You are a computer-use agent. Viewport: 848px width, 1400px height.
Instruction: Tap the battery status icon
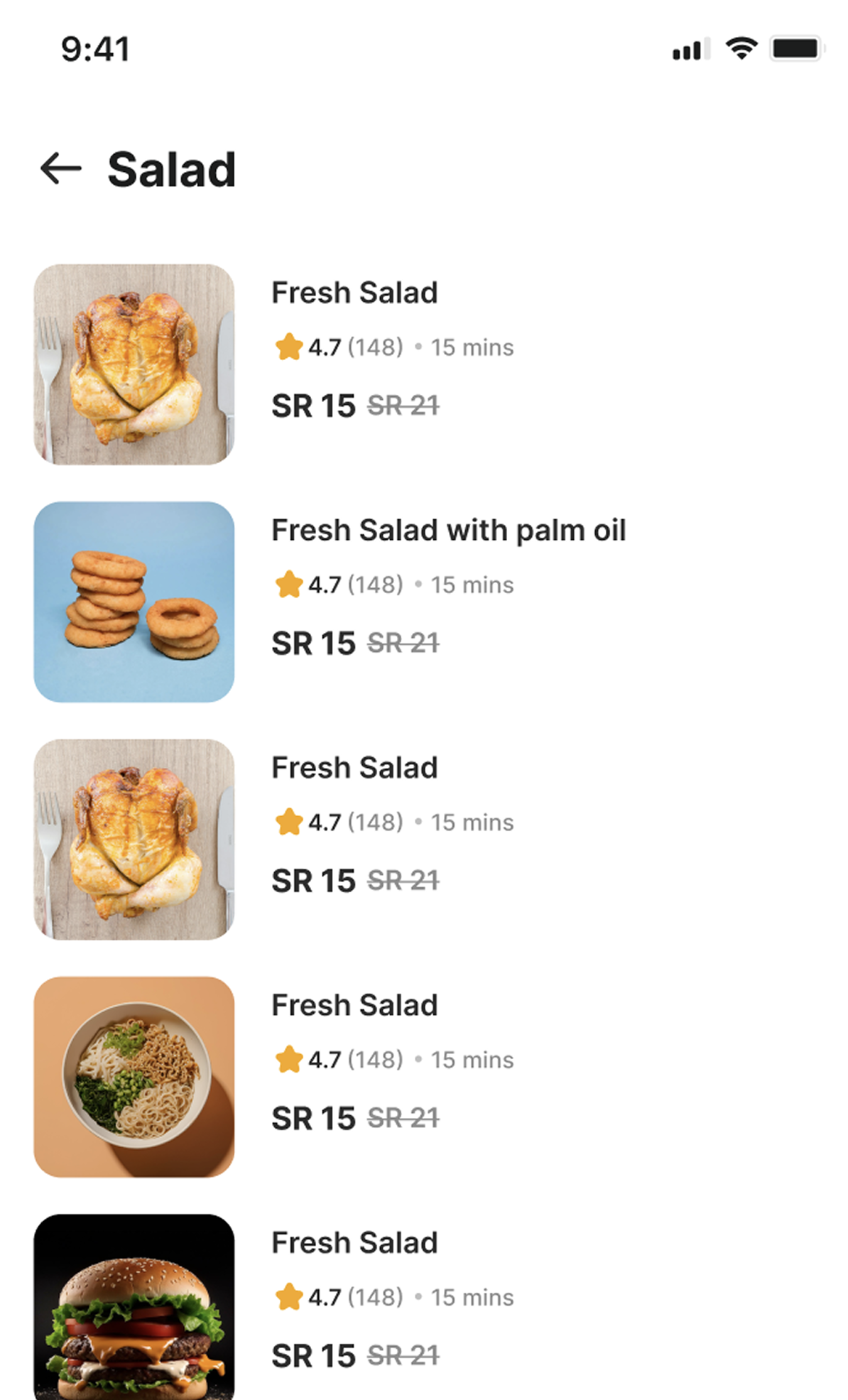coord(795,48)
